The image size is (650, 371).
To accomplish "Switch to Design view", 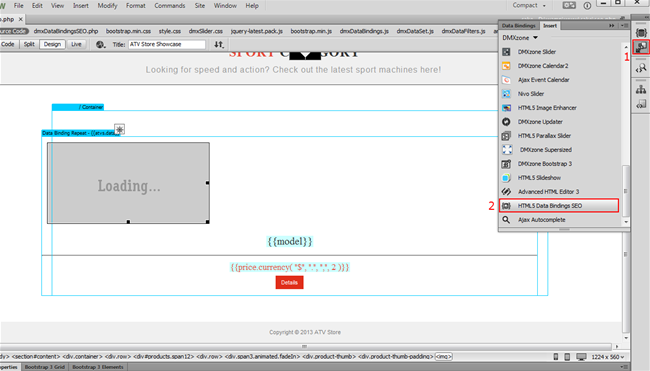I will tap(52, 44).
